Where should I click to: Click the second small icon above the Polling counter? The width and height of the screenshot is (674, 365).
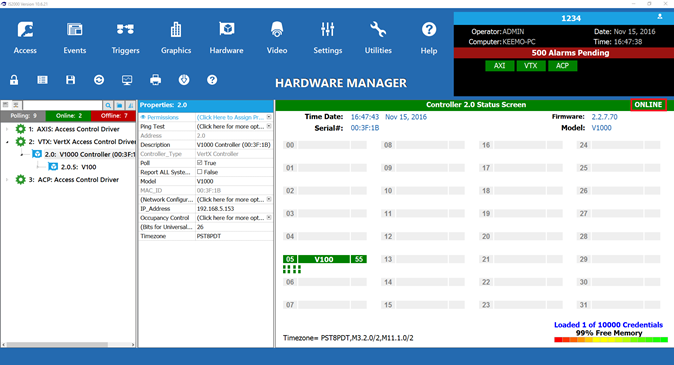tap(15, 104)
